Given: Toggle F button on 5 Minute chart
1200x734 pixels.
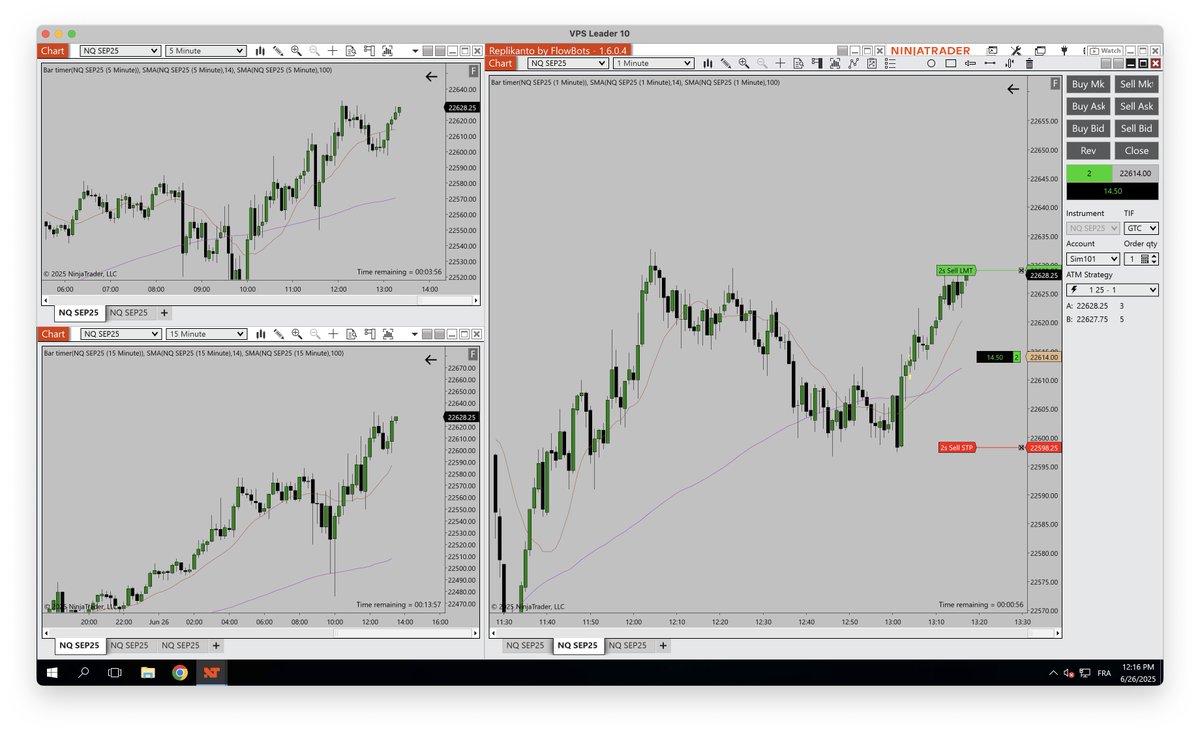Looking at the screenshot, I should (473, 71).
